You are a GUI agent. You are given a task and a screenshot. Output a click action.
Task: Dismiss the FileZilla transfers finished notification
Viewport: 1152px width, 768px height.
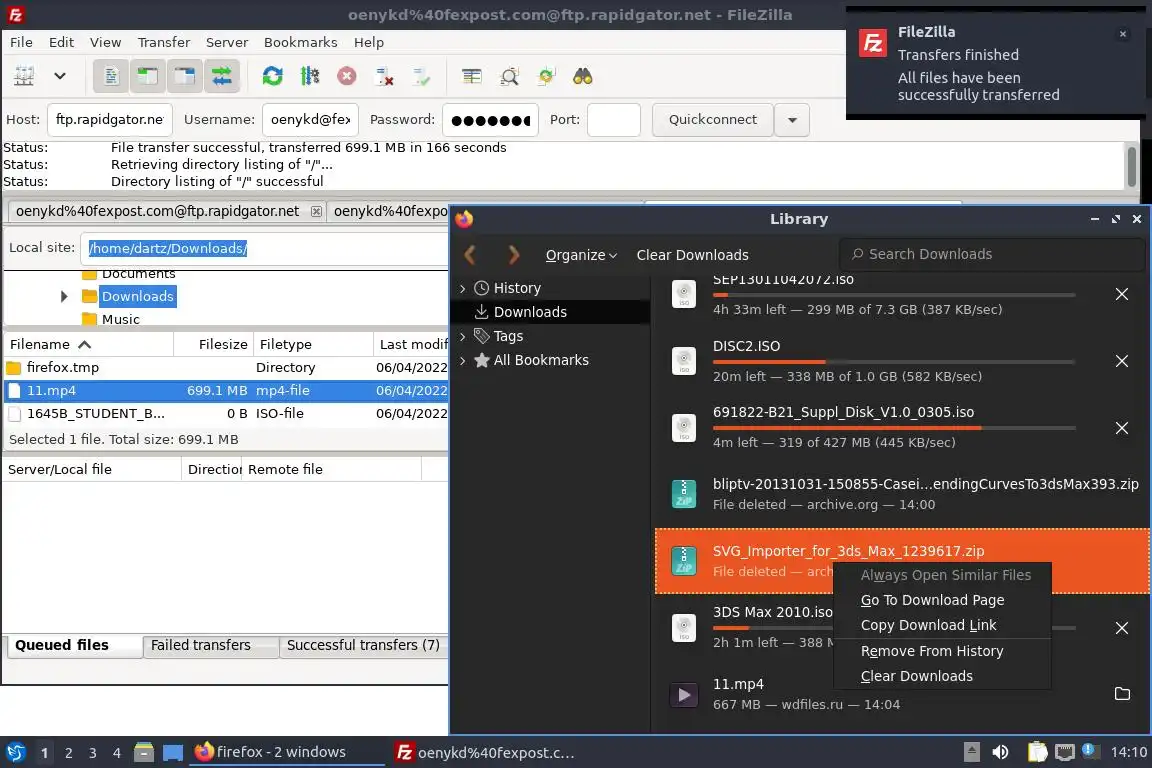coord(1123,34)
